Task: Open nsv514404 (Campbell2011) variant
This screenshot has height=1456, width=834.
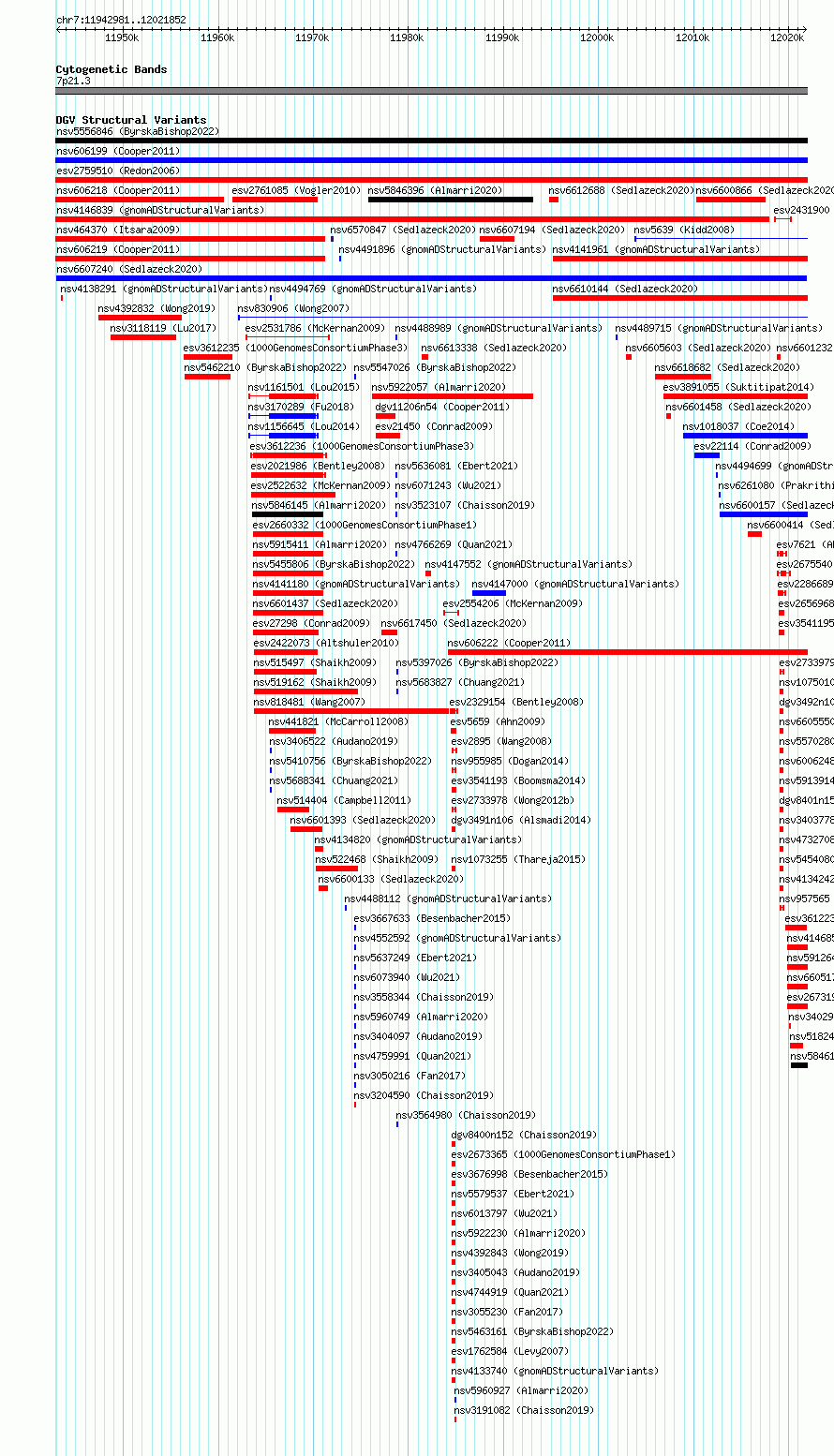Action: pyautogui.click(x=344, y=801)
